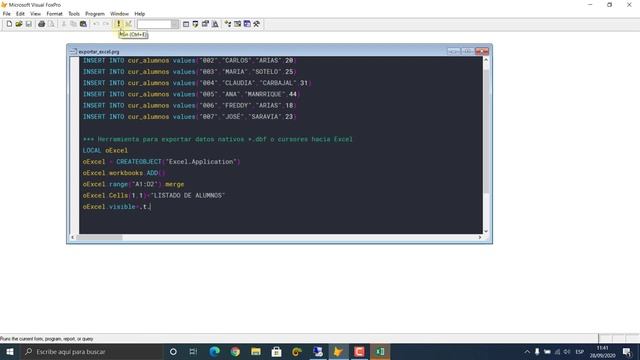Run the program with the exclamation icon

pyautogui.click(x=119, y=24)
